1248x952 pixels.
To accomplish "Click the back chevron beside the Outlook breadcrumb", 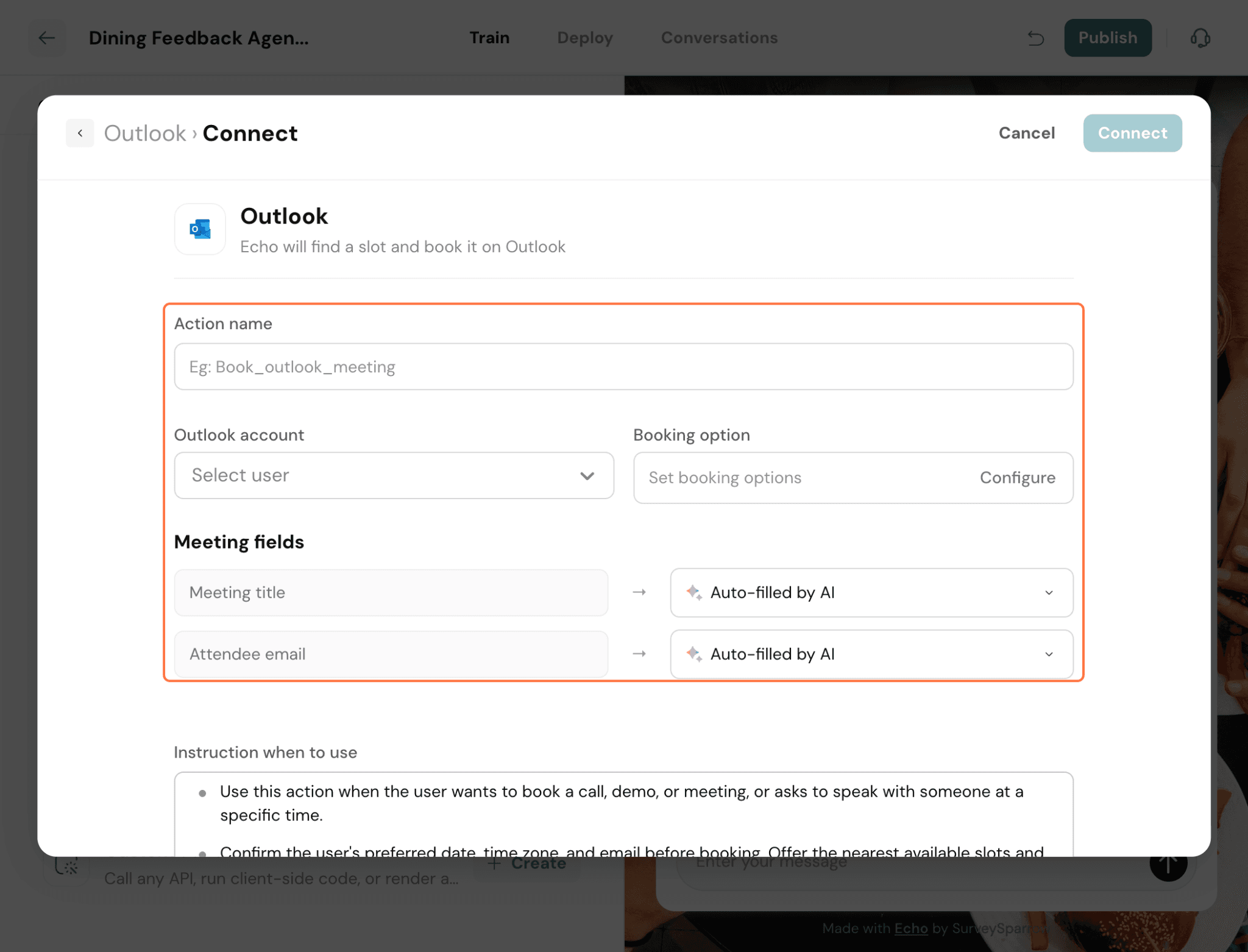I will pyautogui.click(x=80, y=133).
